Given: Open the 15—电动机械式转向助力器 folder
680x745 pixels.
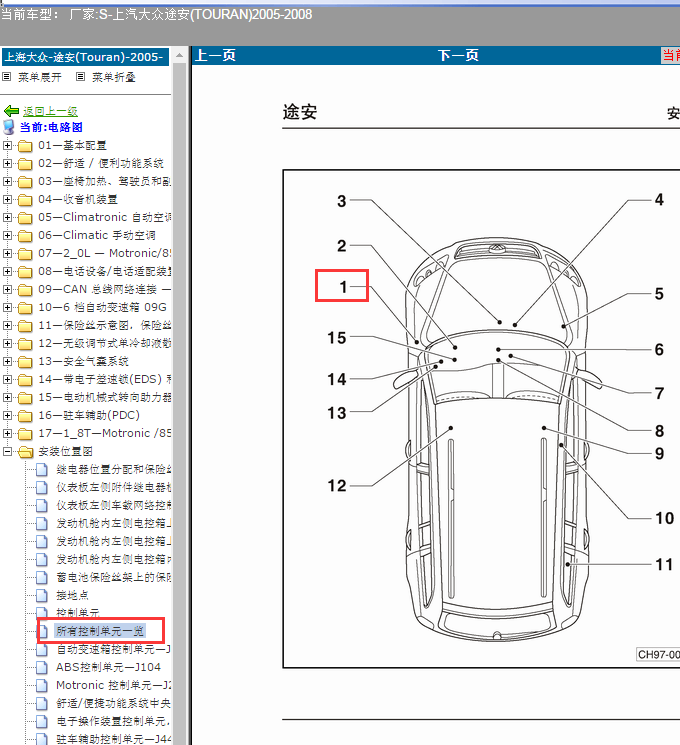Looking at the screenshot, I should pos(105,398).
